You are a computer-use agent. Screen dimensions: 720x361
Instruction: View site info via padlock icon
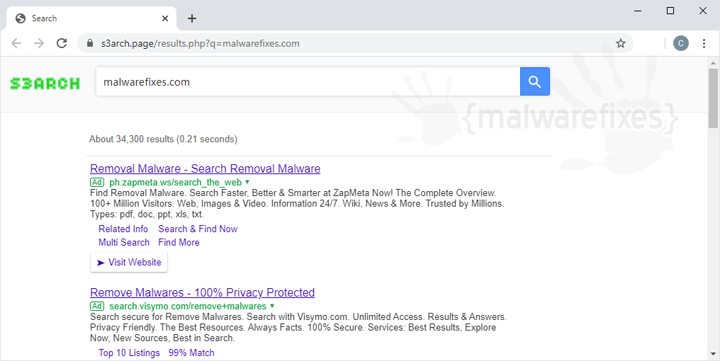(90, 44)
